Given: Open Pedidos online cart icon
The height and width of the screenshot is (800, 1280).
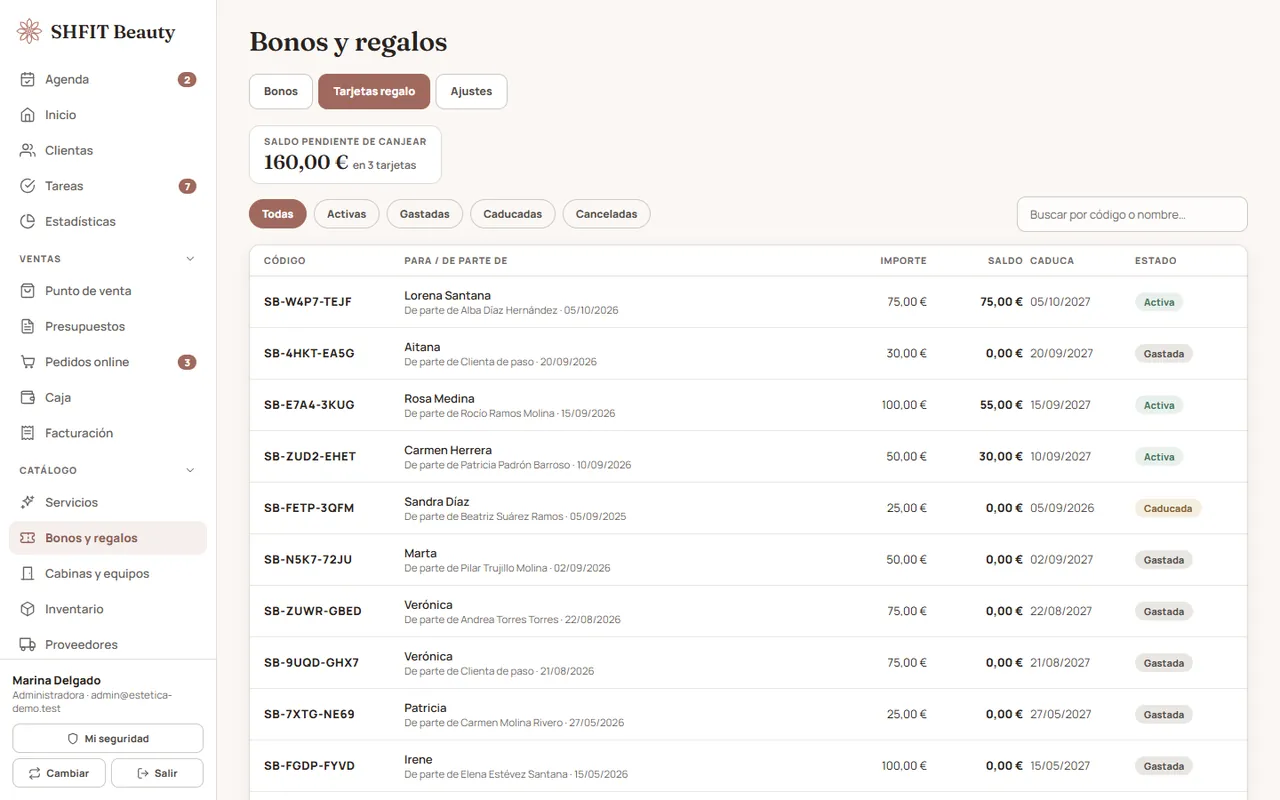Looking at the screenshot, I should [x=28, y=362].
